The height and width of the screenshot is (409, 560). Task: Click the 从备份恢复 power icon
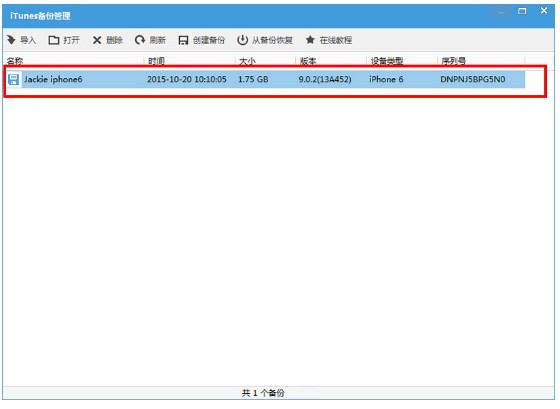(242, 40)
